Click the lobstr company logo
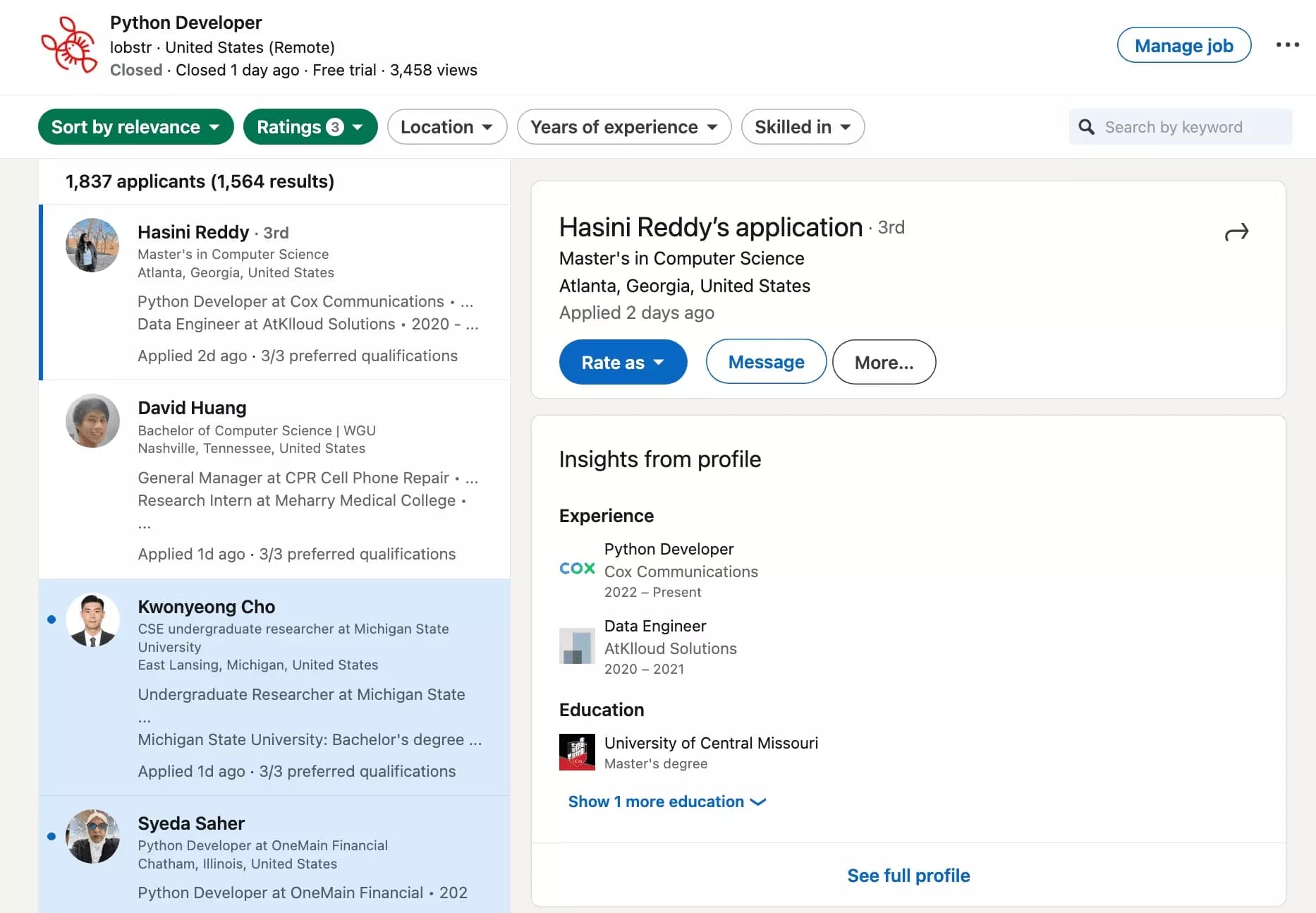The image size is (1316, 913). click(x=68, y=45)
